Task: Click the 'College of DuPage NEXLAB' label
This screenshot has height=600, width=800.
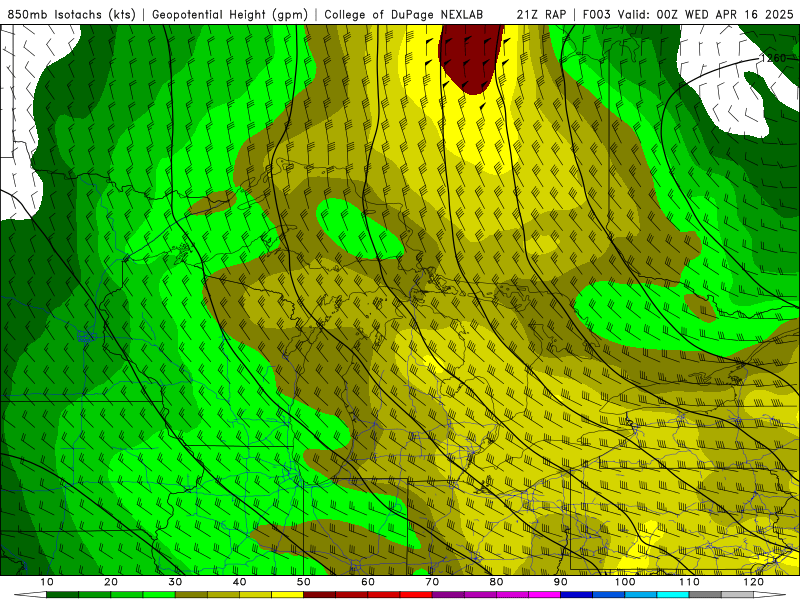Action: [x=404, y=15]
